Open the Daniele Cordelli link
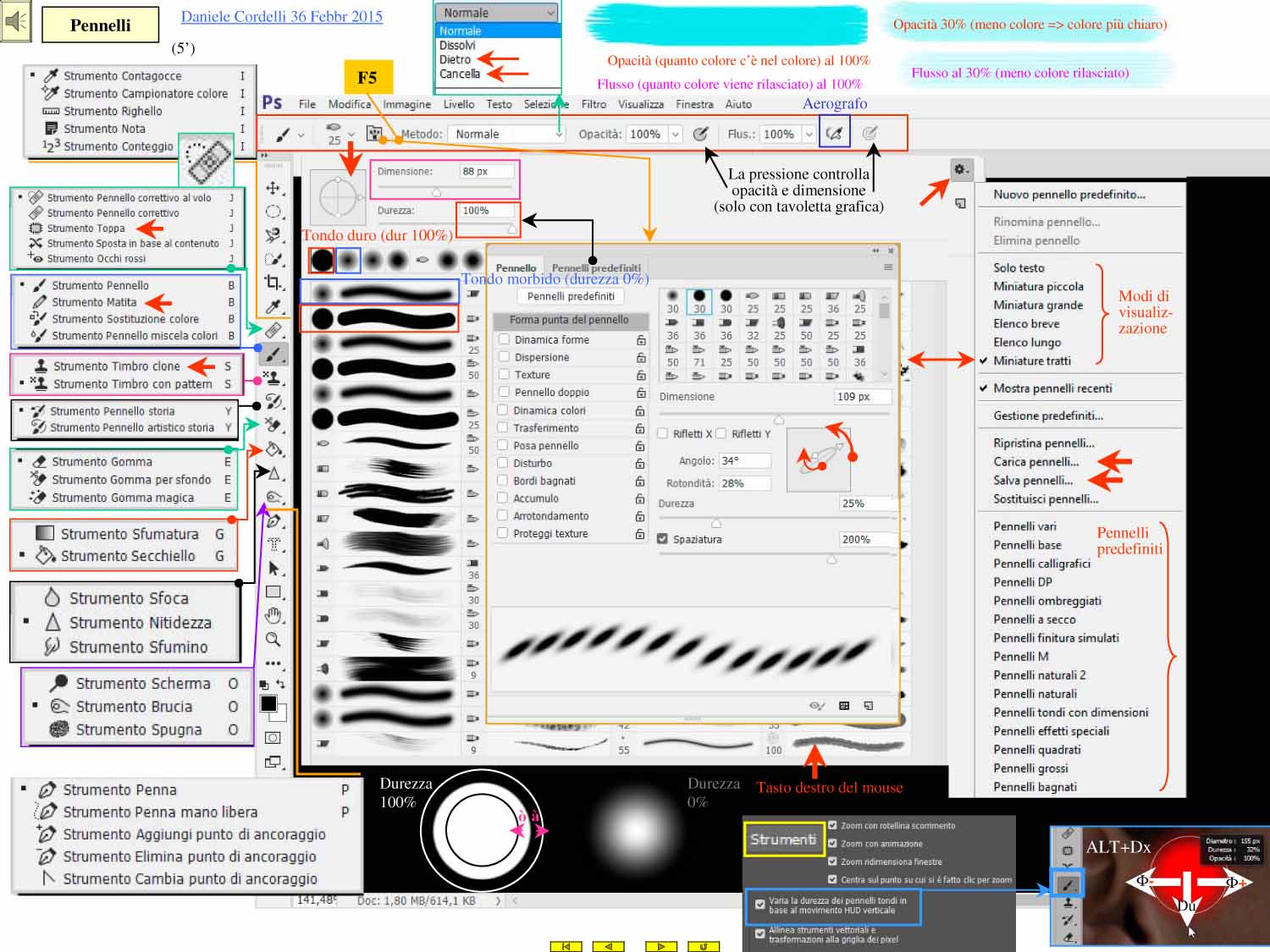This screenshot has height=952, width=1270. coord(281,16)
